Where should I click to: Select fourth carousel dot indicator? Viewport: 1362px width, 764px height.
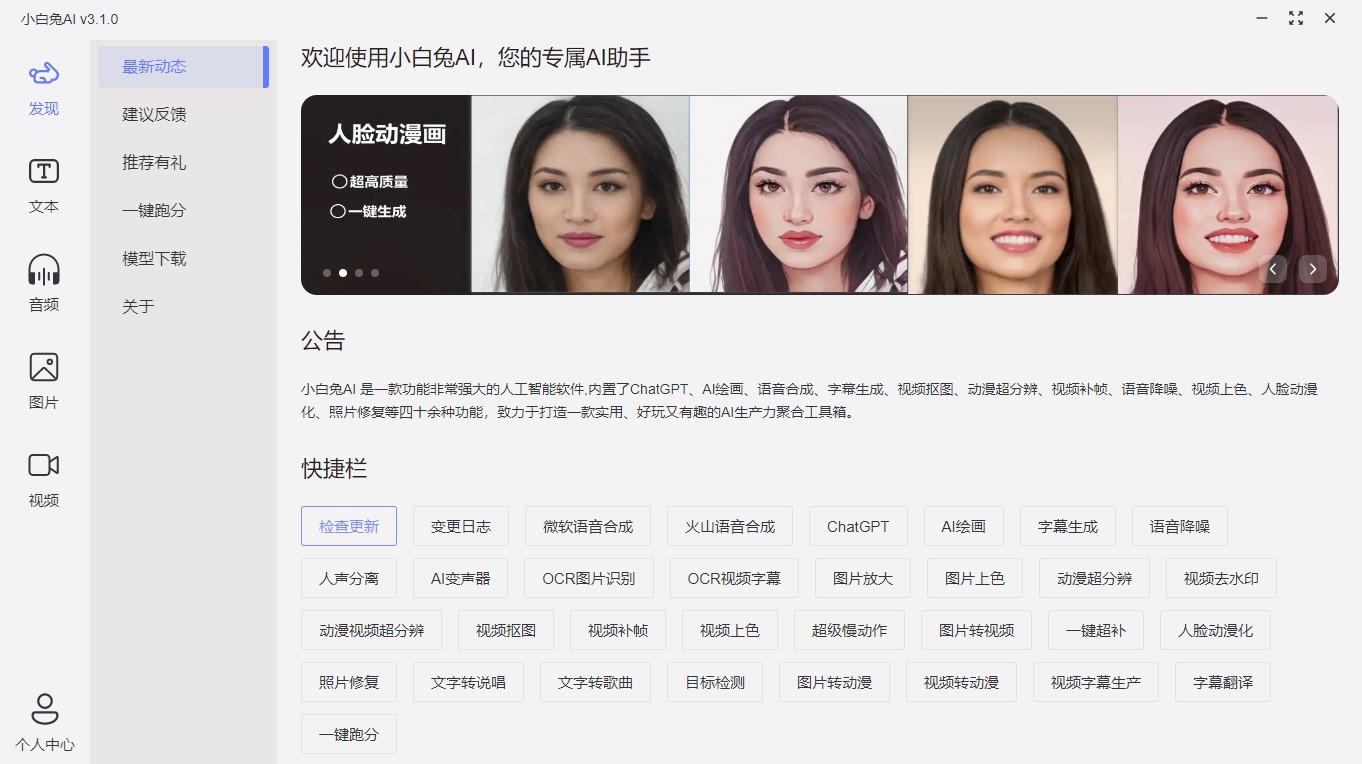pos(375,272)
